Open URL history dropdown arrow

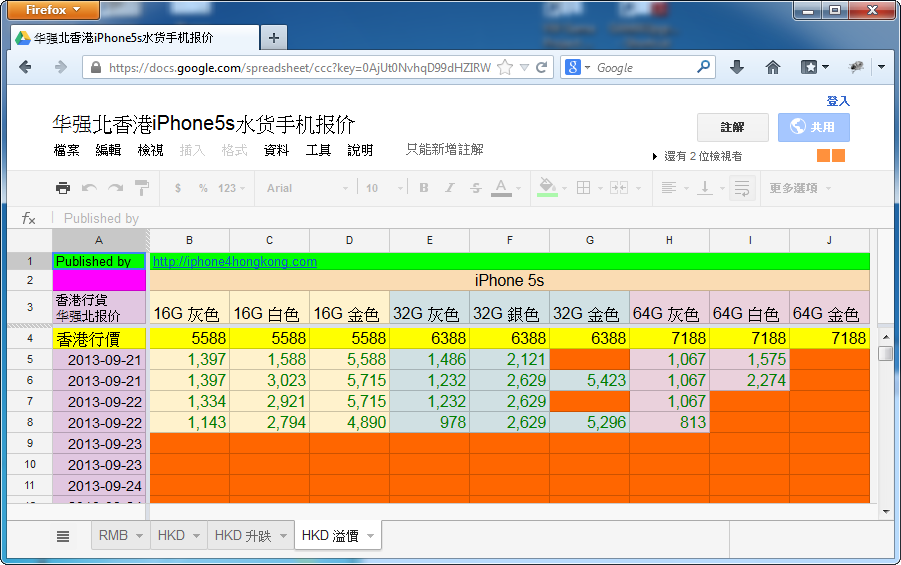click(524, 67)
